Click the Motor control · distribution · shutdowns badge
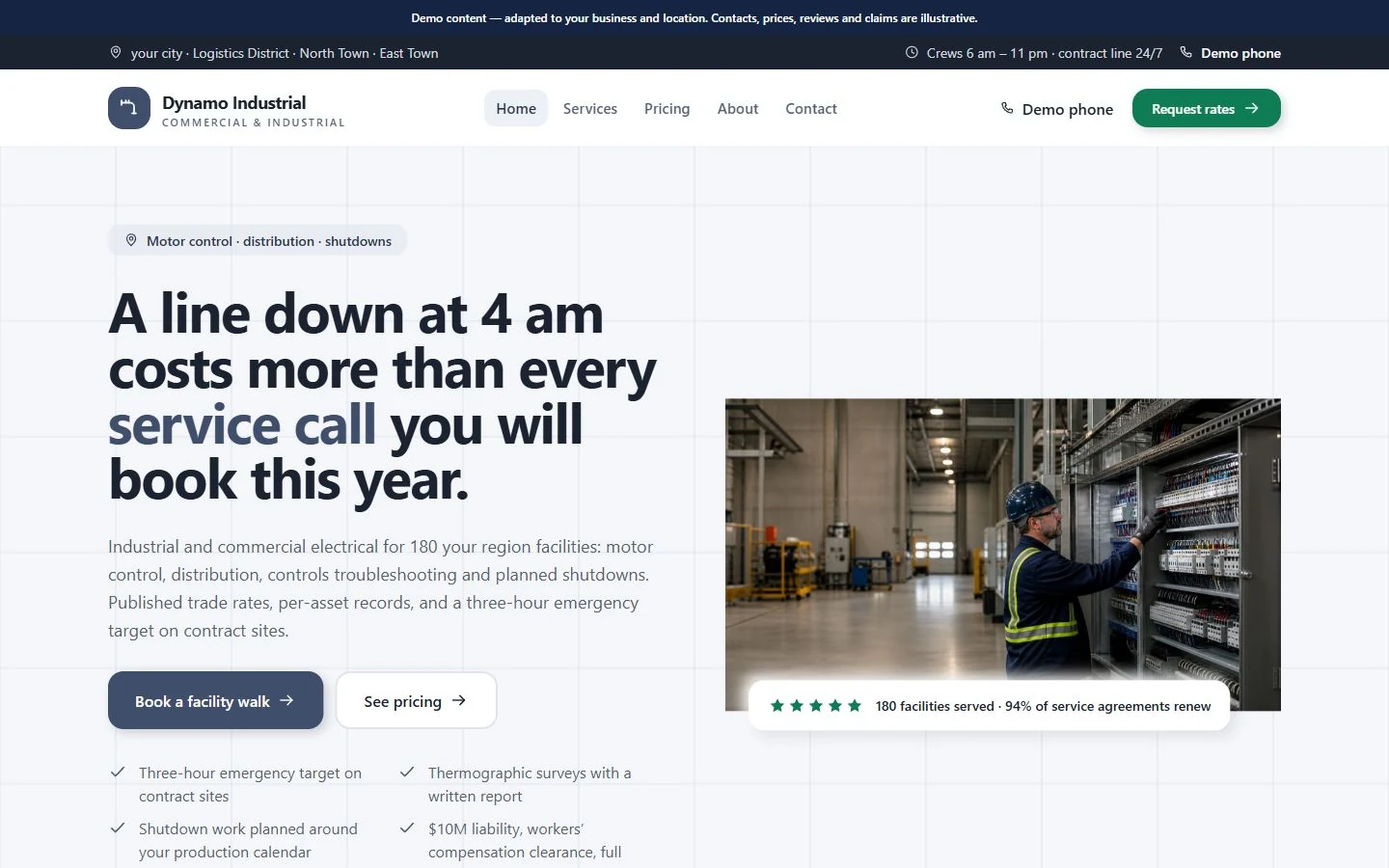 tap(258, 240)
